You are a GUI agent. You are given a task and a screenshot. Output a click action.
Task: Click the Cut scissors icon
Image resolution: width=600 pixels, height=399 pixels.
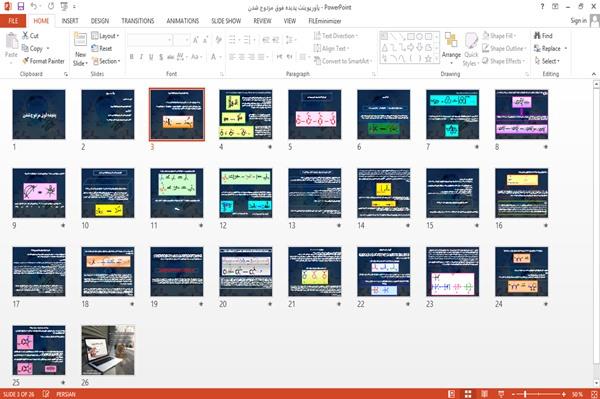tap(26, 36)
